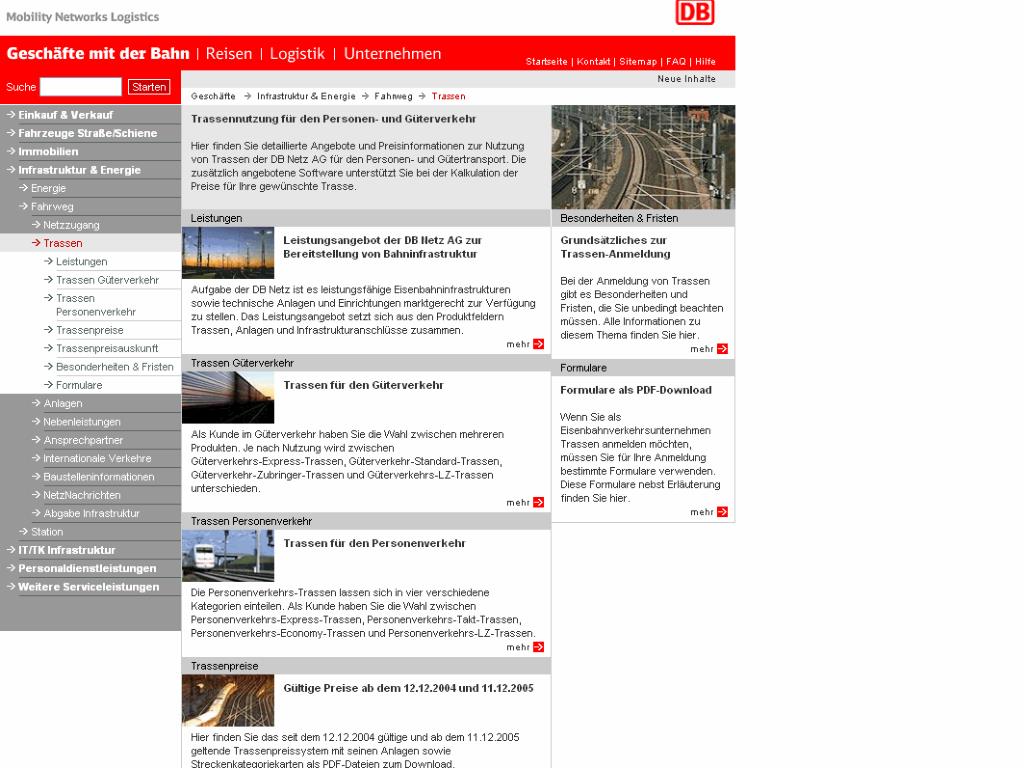This screenshot has width=1024, height=768.
Task: Expand Fahrzeuge Straße/Schiene sidebar item
Action: pos(90,133)
